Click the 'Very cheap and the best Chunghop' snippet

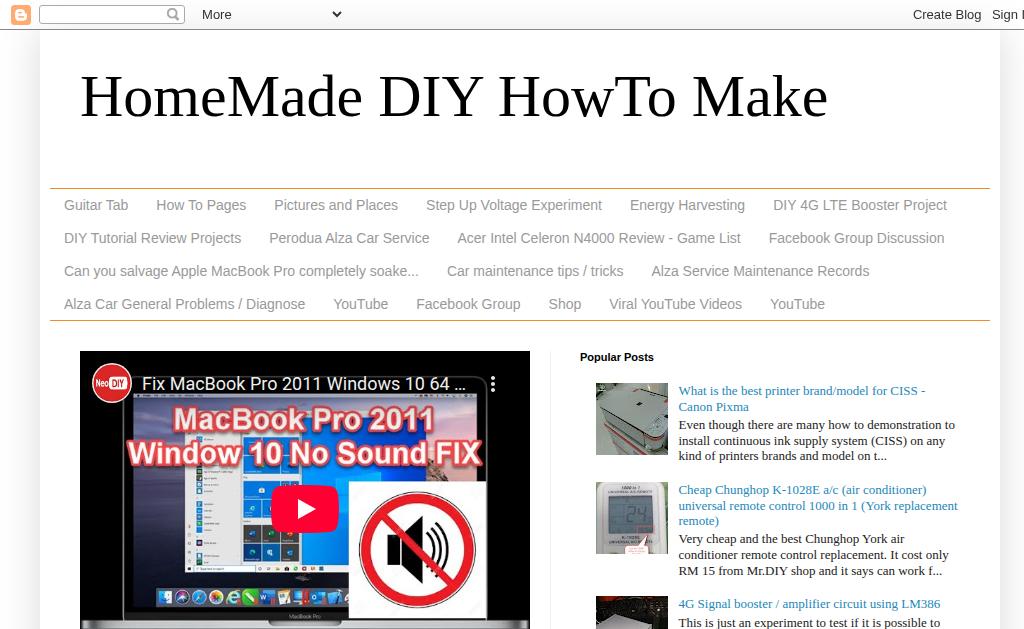tap(813, 555)
